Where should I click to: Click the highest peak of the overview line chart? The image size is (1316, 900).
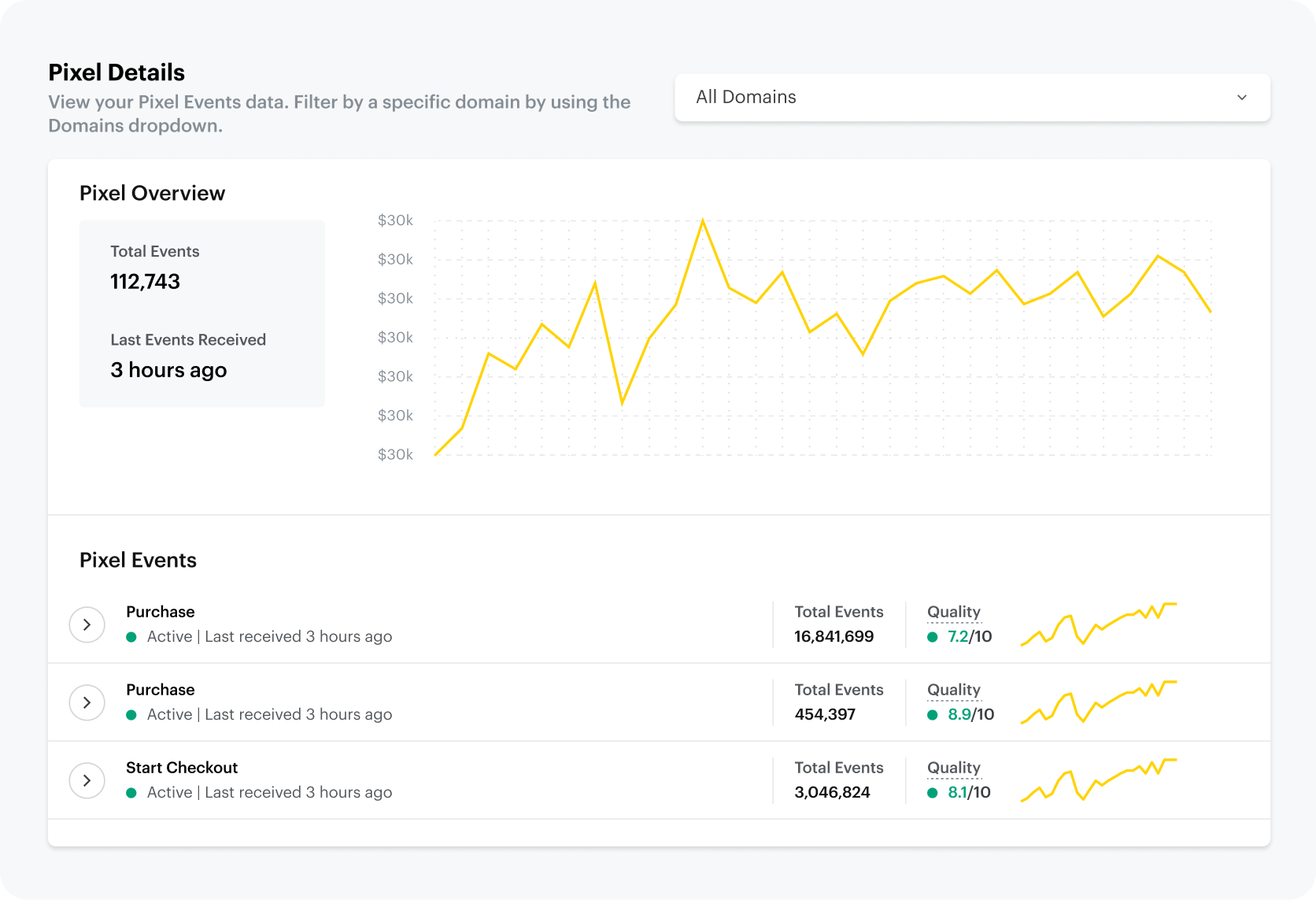pyautogui.click(x=702, y=221)
